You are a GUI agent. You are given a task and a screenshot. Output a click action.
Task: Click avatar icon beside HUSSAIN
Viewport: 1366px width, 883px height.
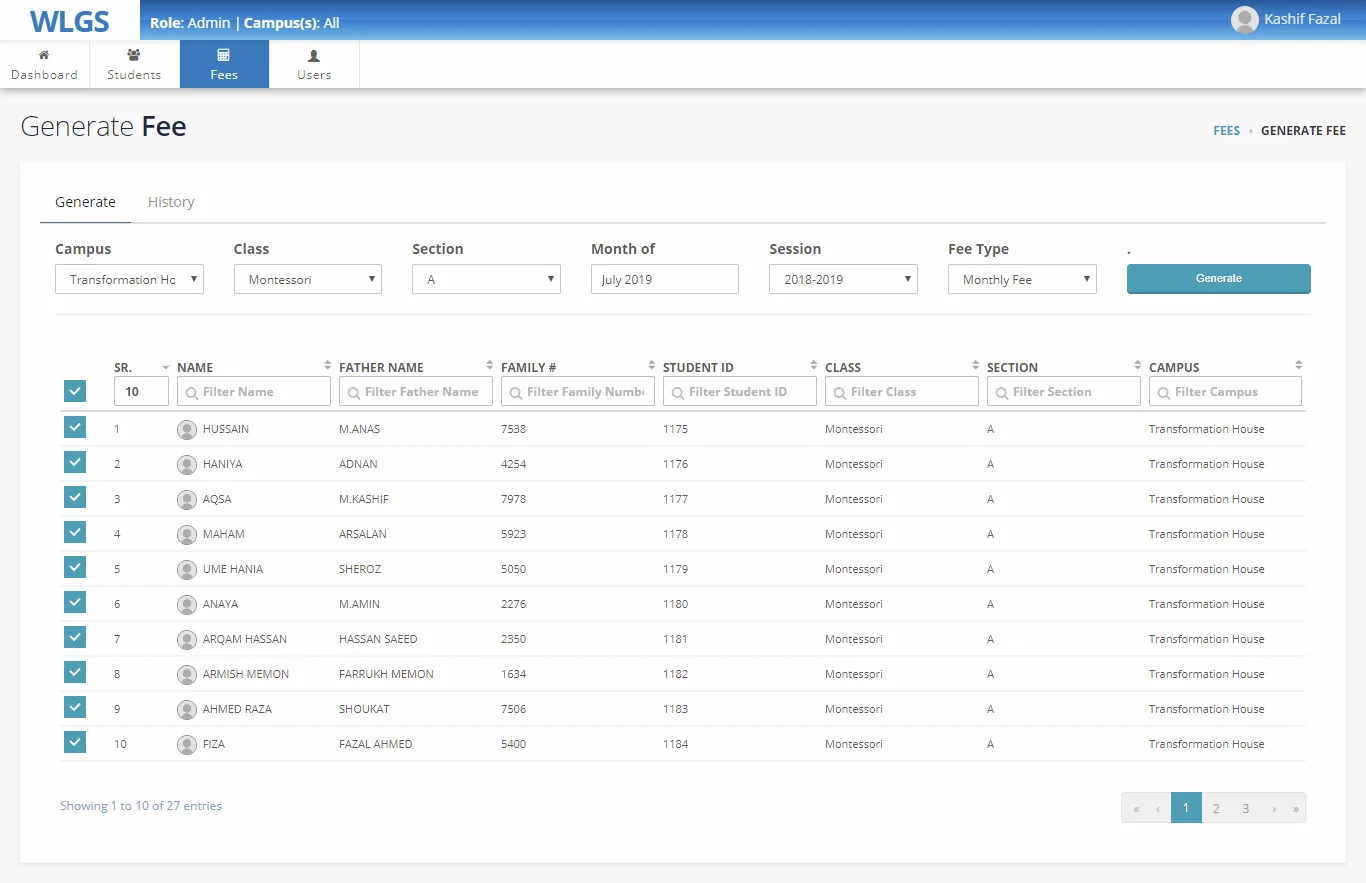(187, 430)
